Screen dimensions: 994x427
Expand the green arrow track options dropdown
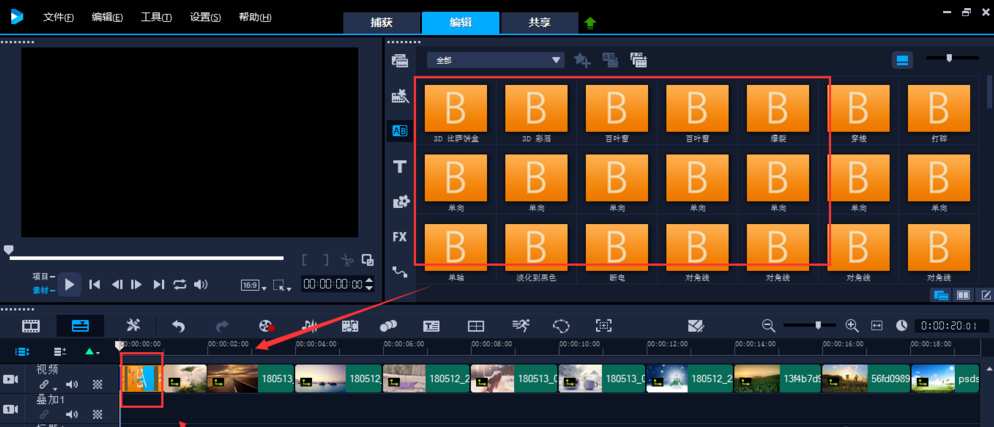coord(92,352)
